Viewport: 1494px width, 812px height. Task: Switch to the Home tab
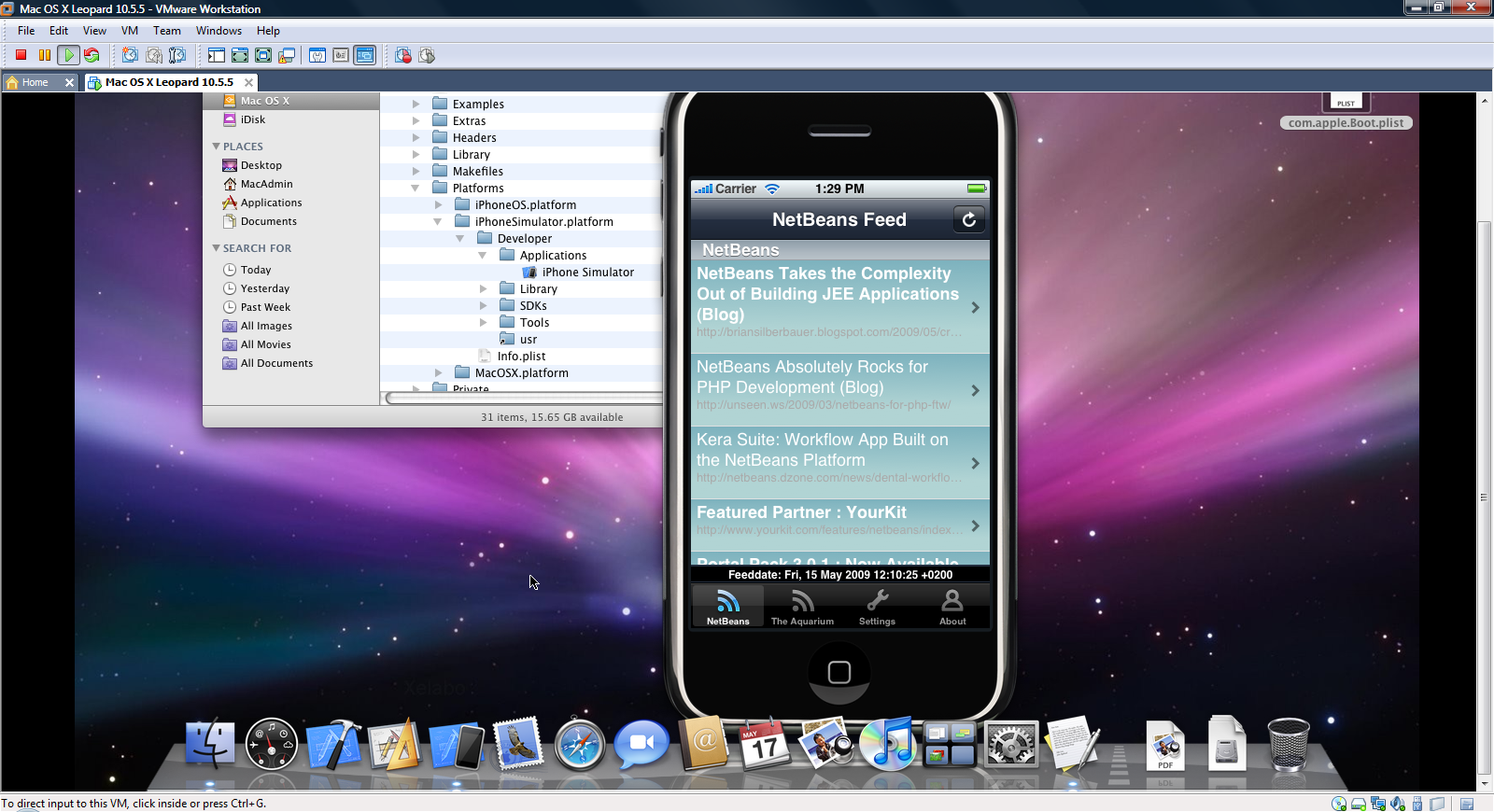tap(35, 82)
